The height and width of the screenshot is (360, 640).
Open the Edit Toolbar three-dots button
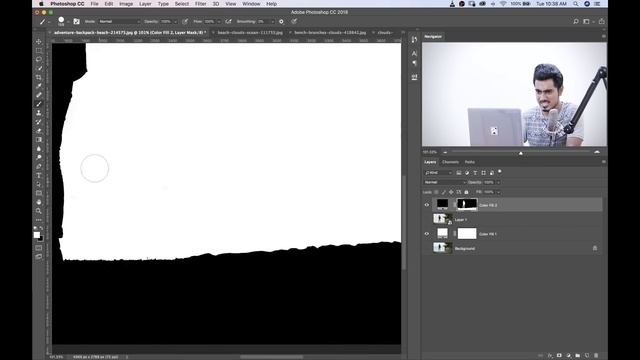(x=39, y=220)
